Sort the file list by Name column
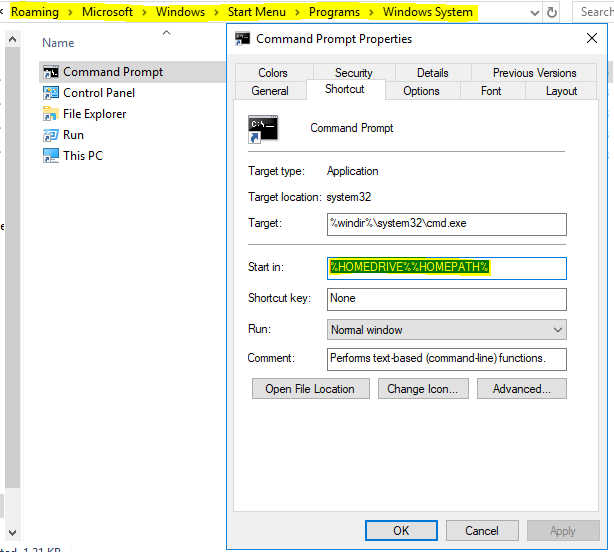614x552 pixels. point(58,43)
